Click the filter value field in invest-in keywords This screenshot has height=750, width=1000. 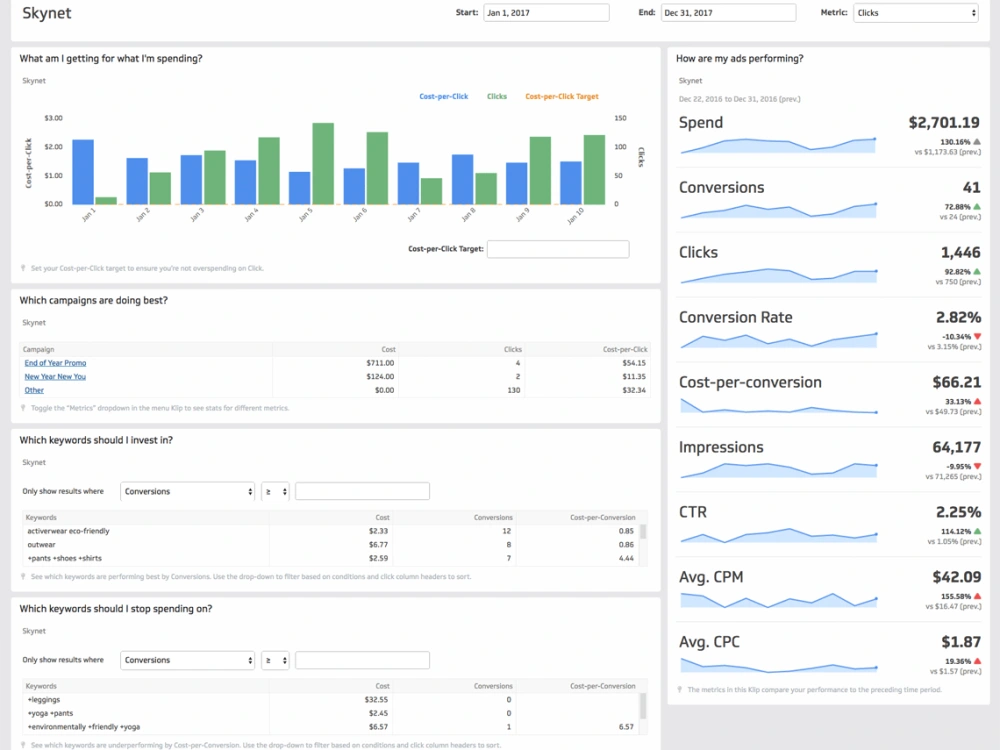(362, 491)
